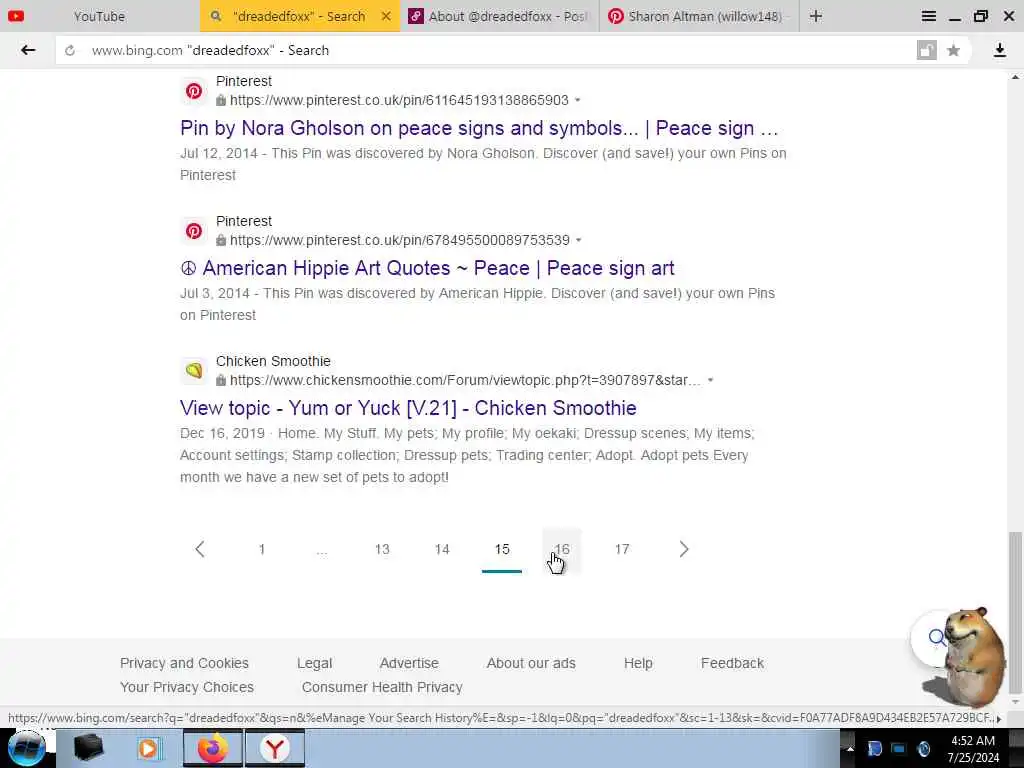Reload the page with the refresh icon
Screen dimensions: 1024x768
[70, 50]
